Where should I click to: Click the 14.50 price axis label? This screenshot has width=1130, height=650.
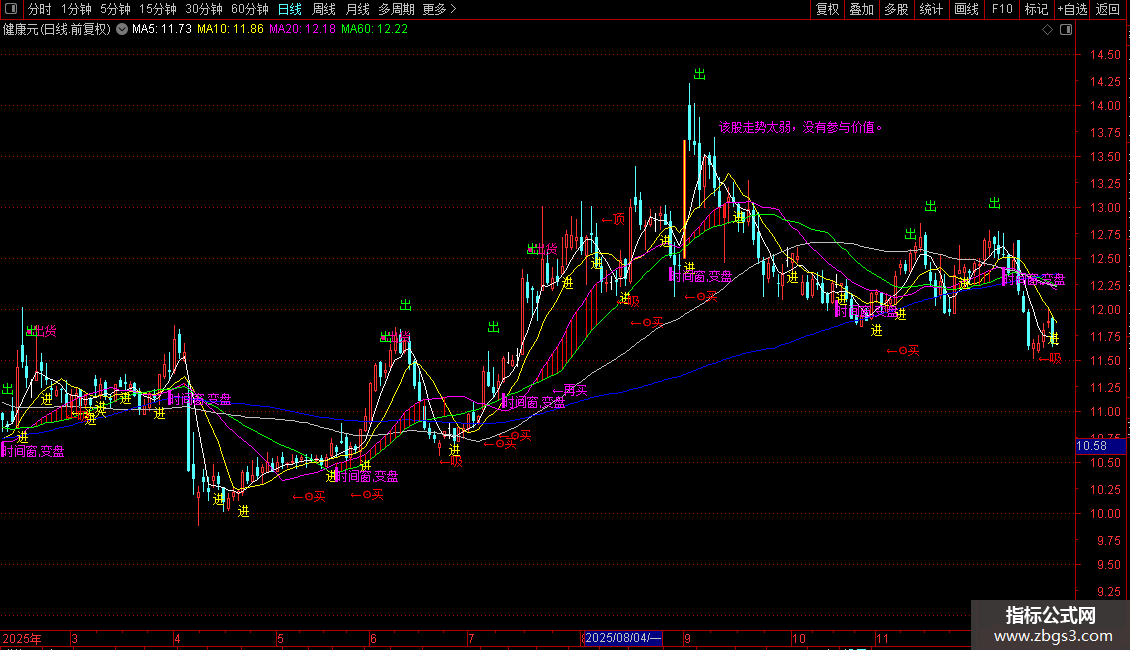click(1105, 55)
